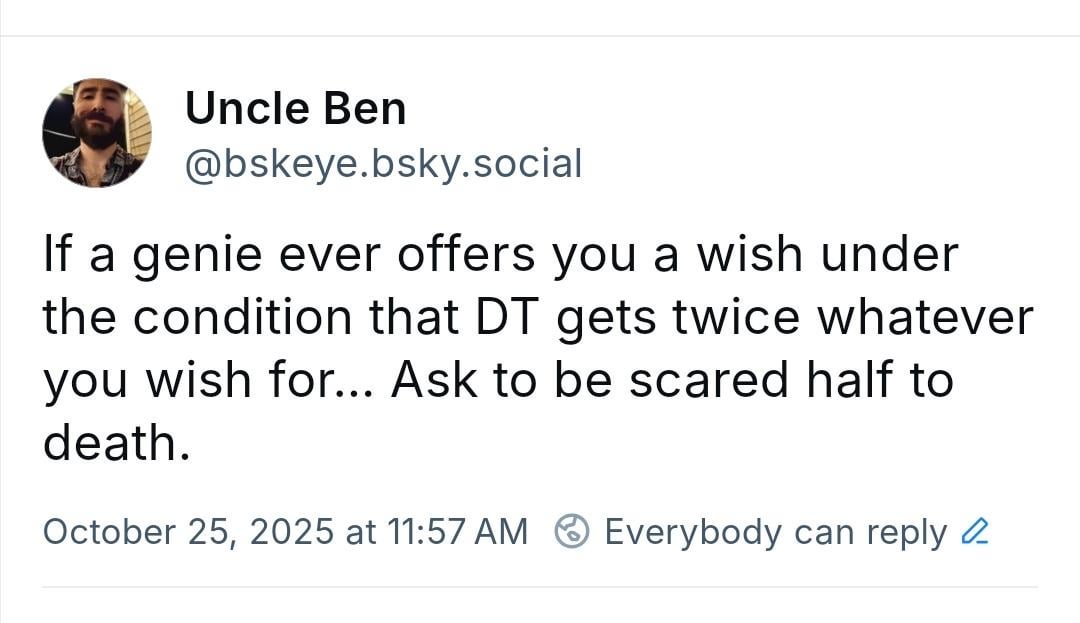Click the Uncle Ben display name
This screenshot has height=623, width=1080.
tap(295, 109)
